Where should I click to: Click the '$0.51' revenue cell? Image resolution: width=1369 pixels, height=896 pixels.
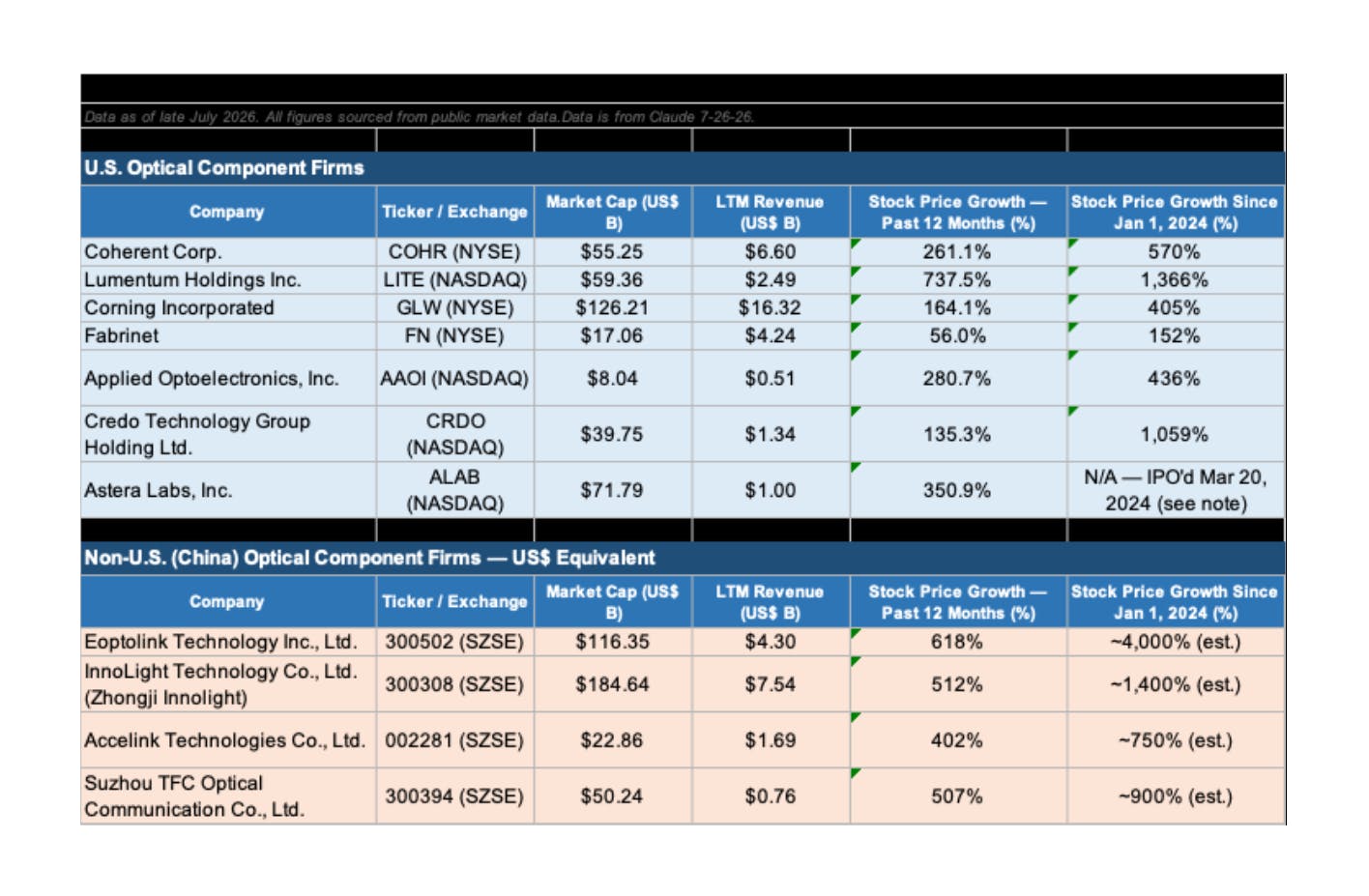click(771, 379)
